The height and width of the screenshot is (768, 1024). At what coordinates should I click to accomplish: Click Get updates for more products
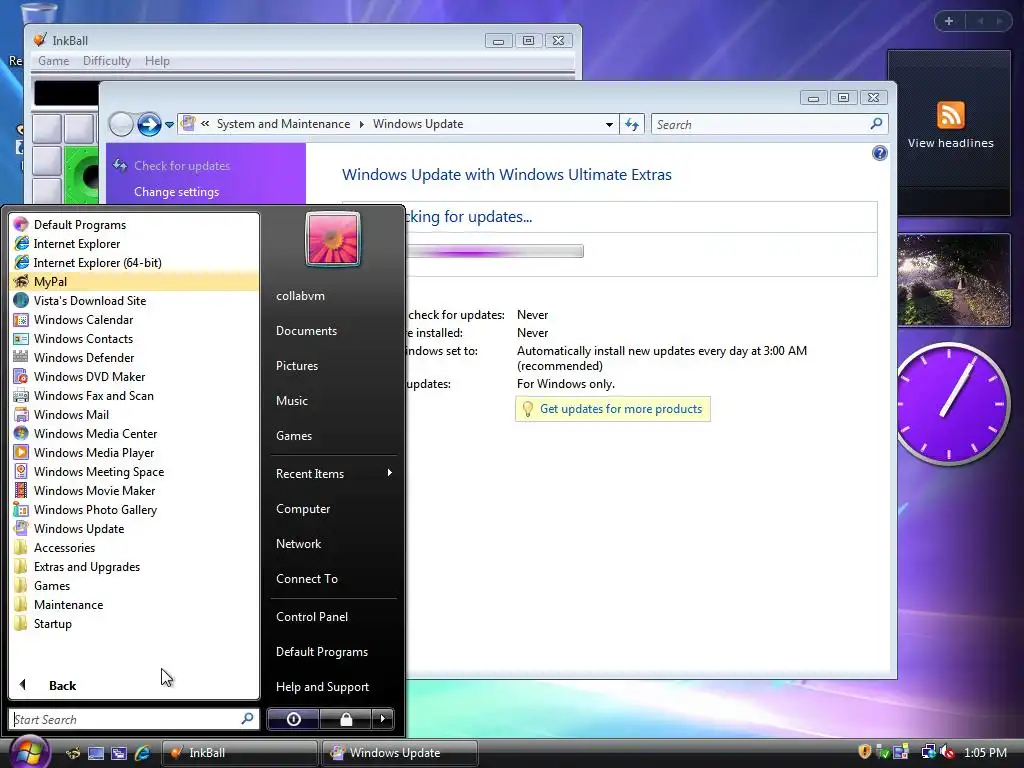click(620, 409)
